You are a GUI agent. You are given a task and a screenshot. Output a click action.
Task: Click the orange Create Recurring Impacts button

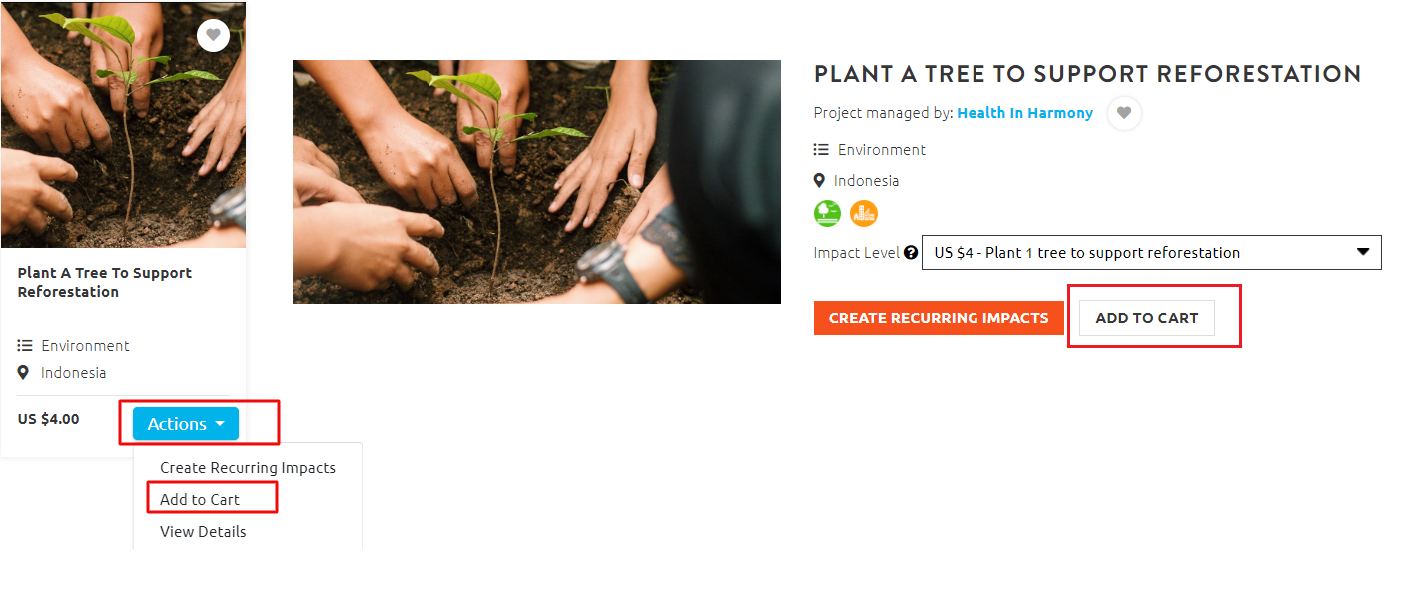click(939, 318)
